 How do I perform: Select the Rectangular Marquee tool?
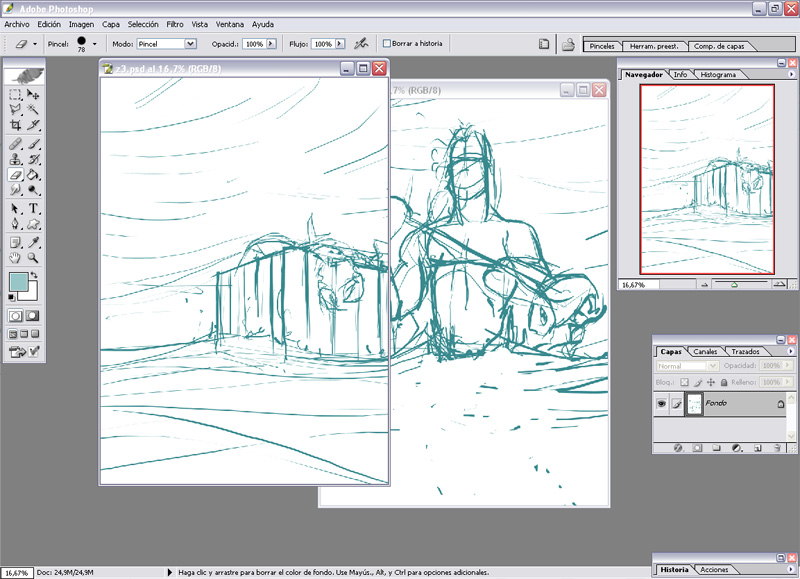click(x=15, y=94)
